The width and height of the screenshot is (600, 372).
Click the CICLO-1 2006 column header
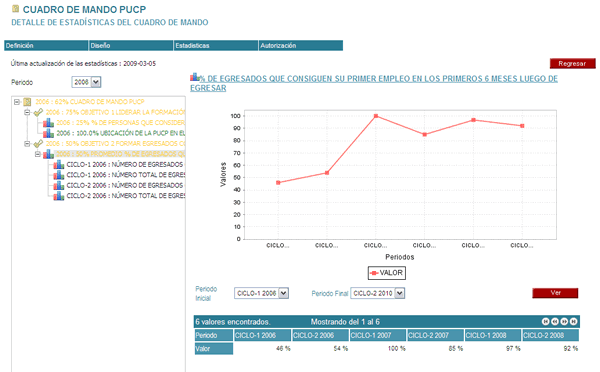click(x=262, y=335)
